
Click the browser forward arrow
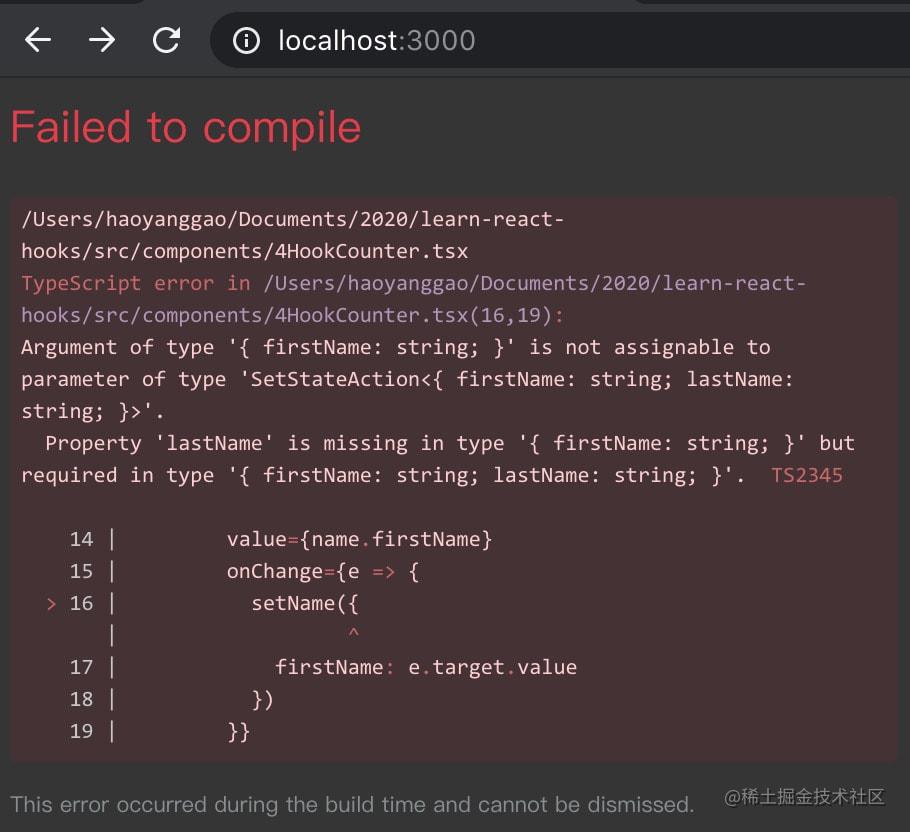click(102, 41)
